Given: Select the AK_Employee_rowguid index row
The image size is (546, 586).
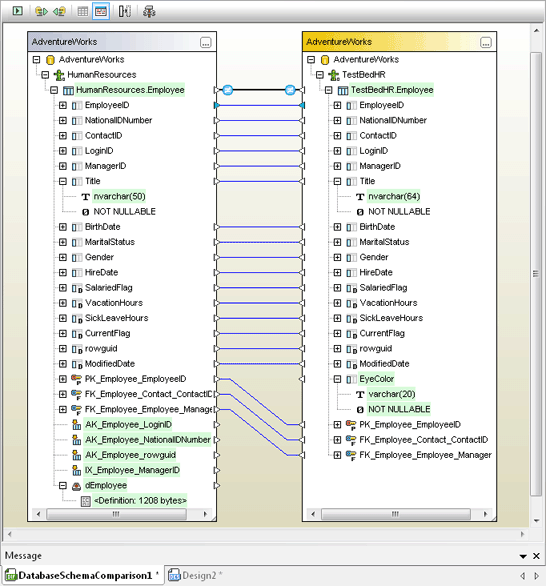Looking at the screenshot, I should 130,455.
